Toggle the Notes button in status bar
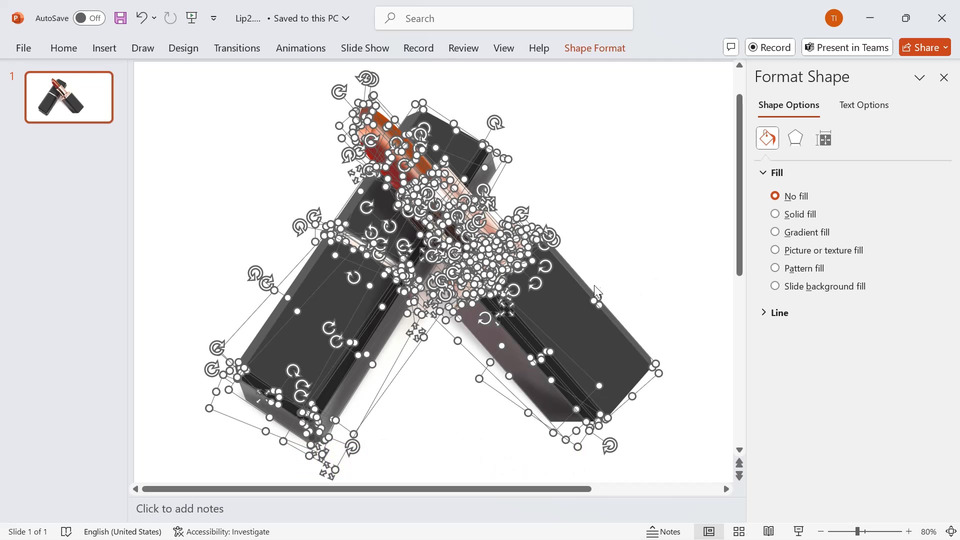 664,531
